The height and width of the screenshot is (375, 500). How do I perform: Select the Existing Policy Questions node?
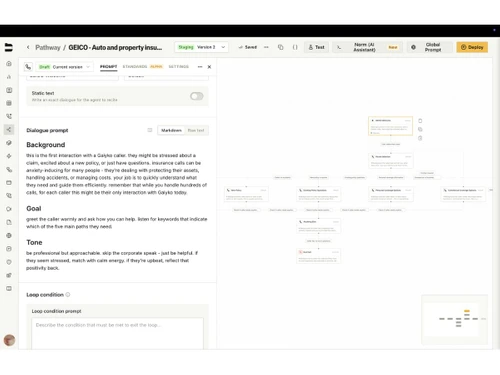tap(318, 194)
